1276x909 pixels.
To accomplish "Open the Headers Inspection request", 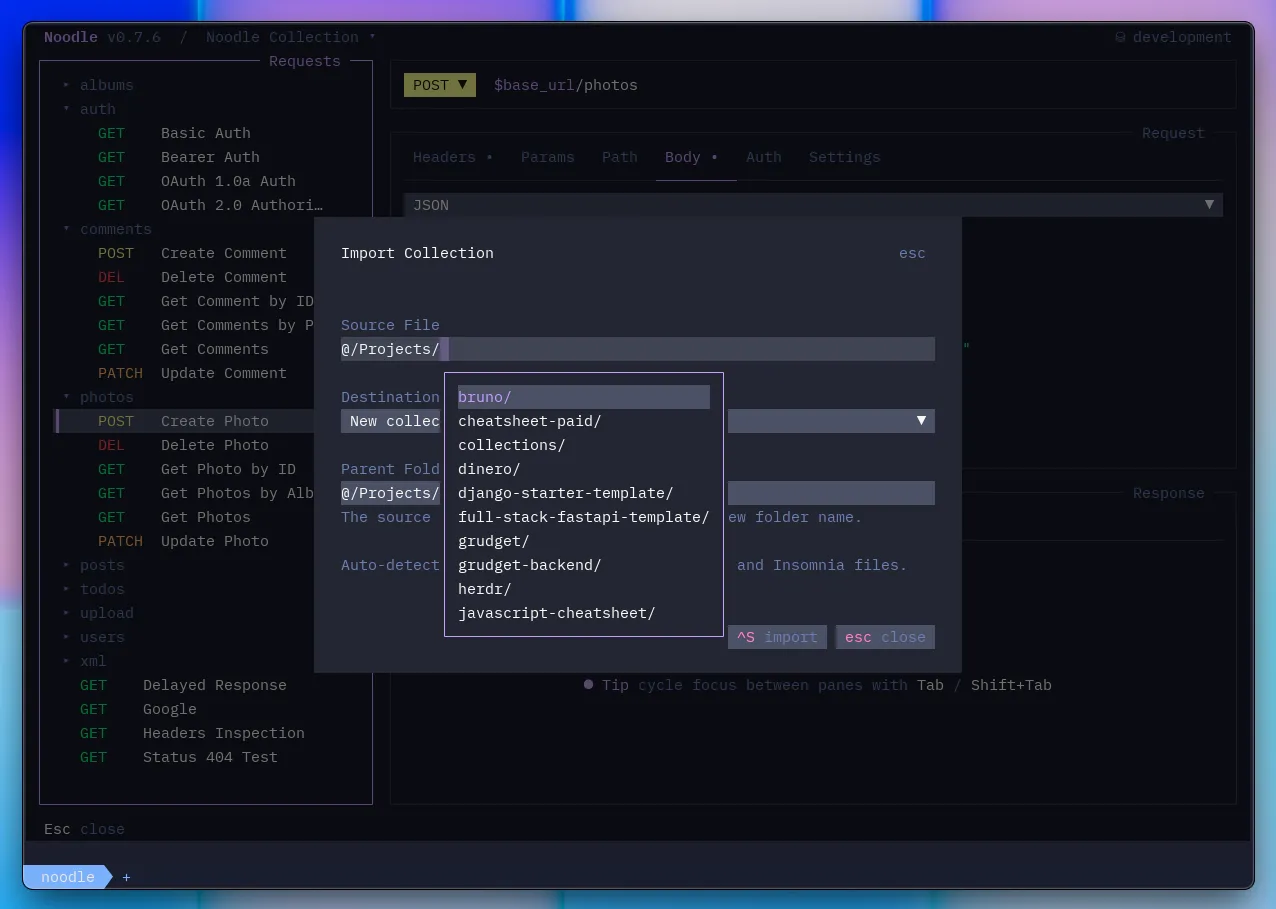I will pos(224,733).
